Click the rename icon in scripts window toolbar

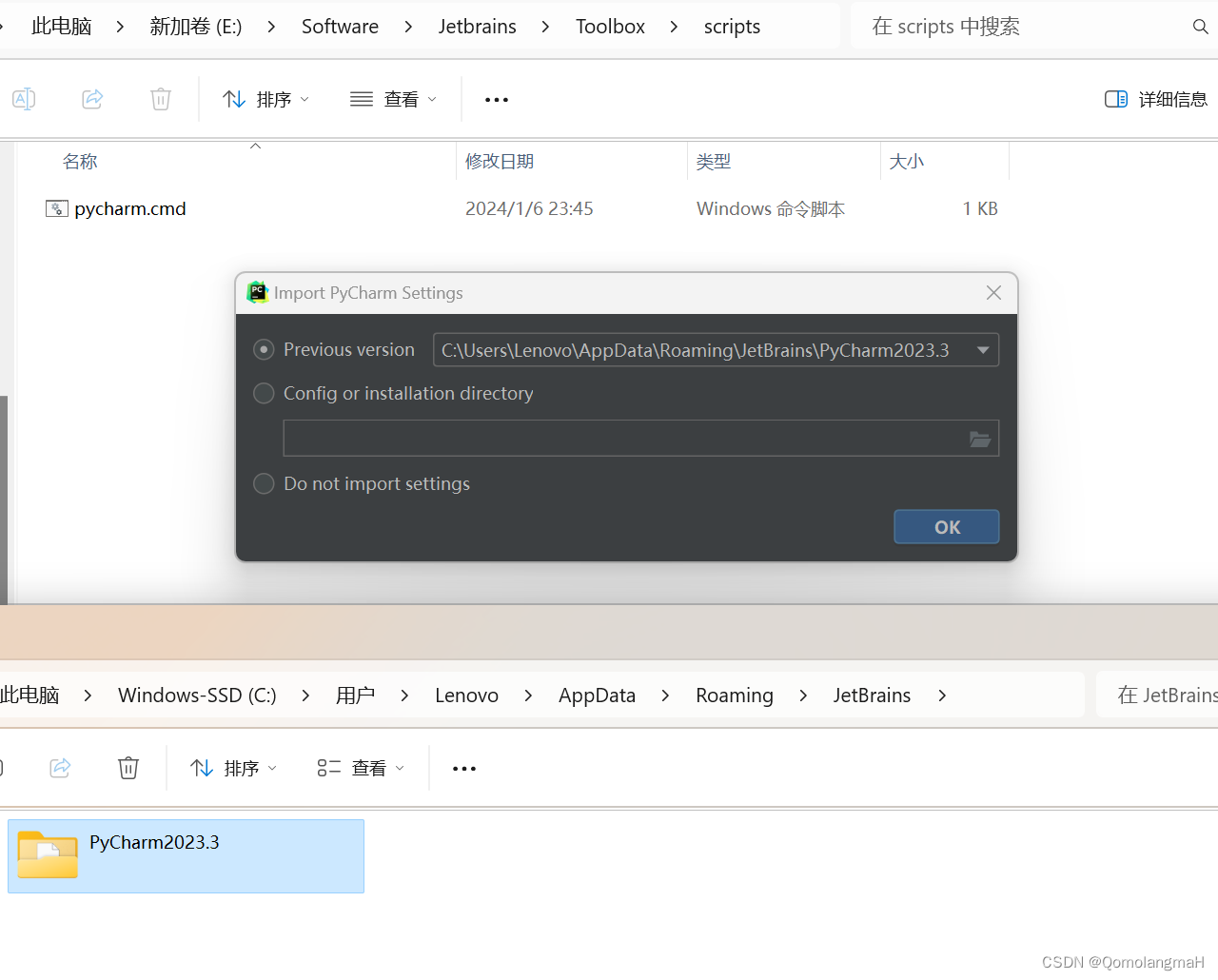pyautogui.click(x=24, y=99)
